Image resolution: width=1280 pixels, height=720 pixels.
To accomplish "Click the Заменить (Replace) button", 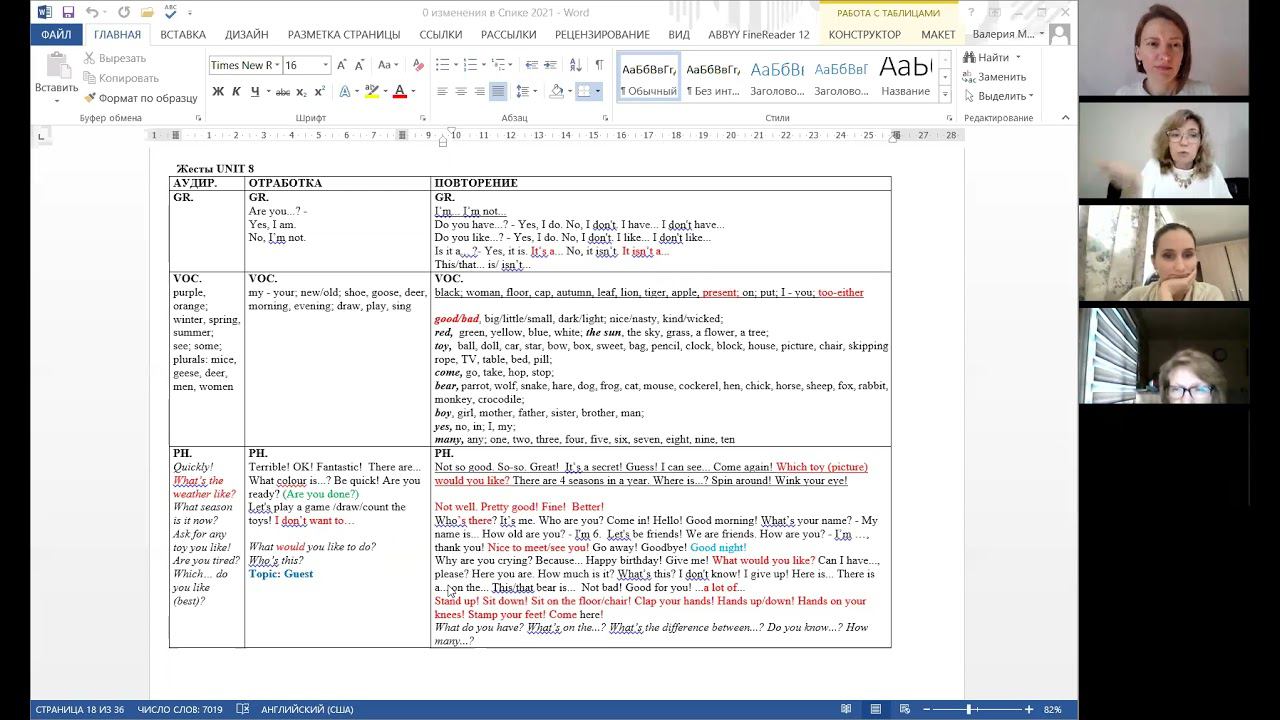I will point(1001,77).
